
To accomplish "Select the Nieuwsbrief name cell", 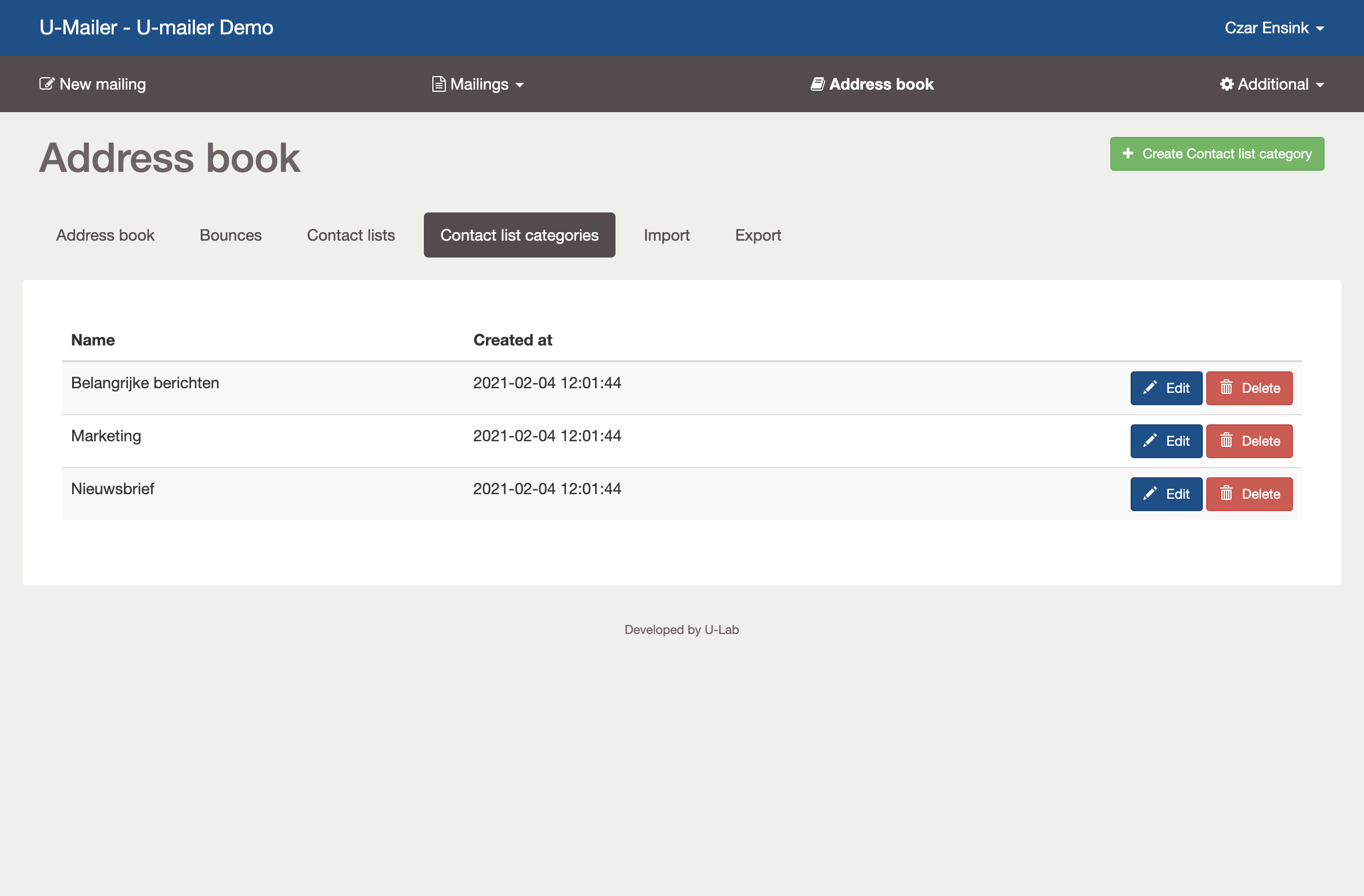I will coord(112,489).
